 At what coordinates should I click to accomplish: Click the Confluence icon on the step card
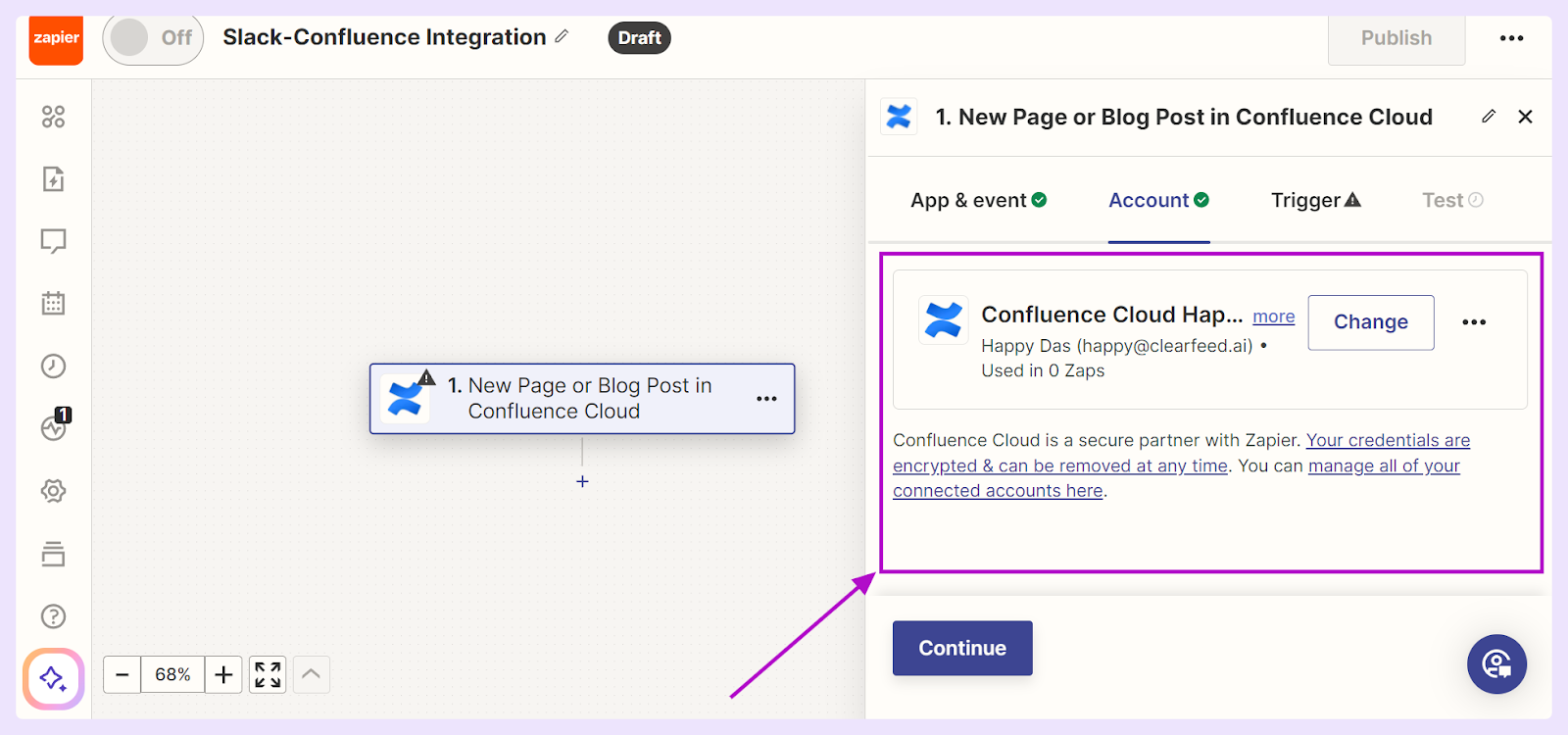(405, 399)
